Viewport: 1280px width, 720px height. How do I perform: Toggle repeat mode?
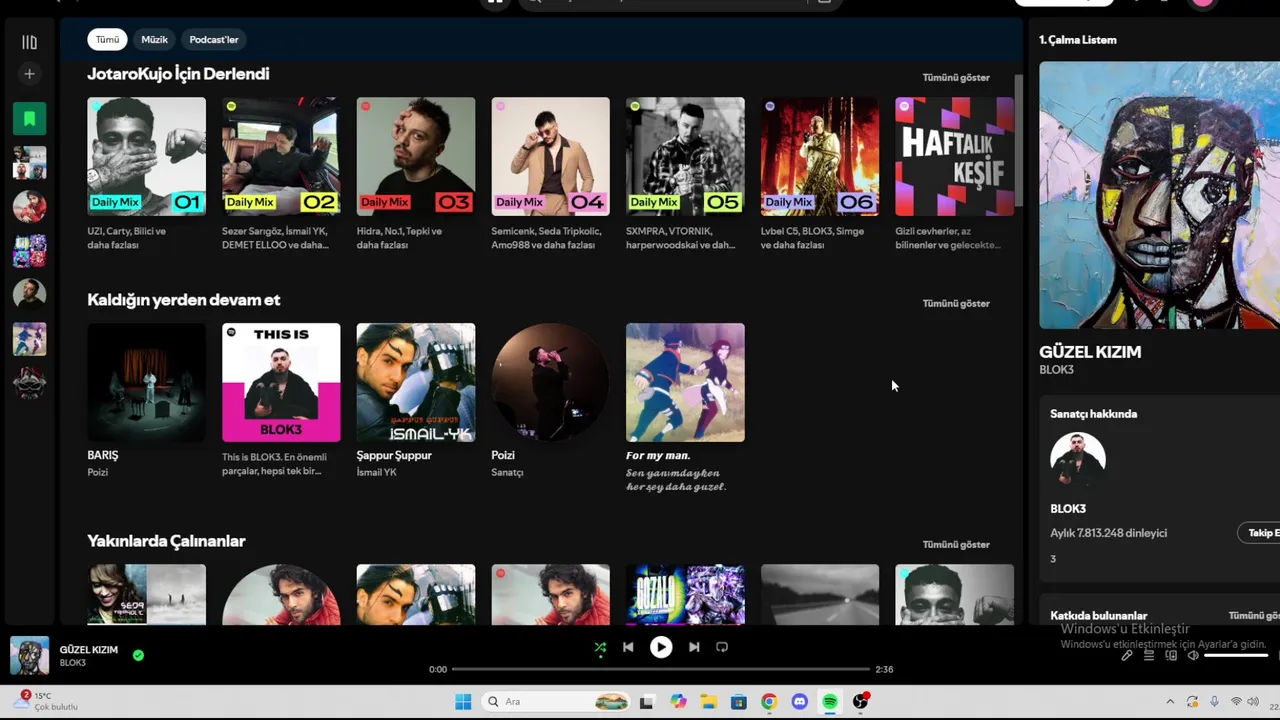coord(722,647)
